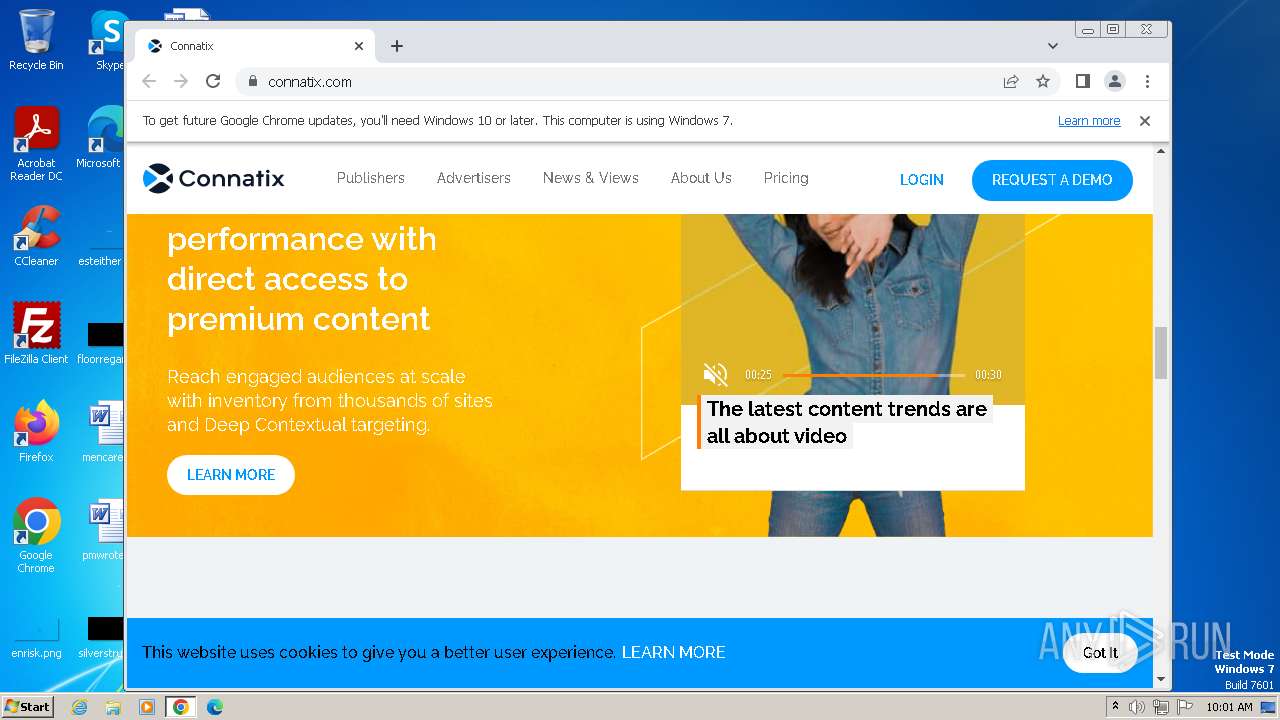Image resolution: width=1280 pixels, height=720 pixels.
Task: Expand the tab search dropdown
Action: point(1052,46)
